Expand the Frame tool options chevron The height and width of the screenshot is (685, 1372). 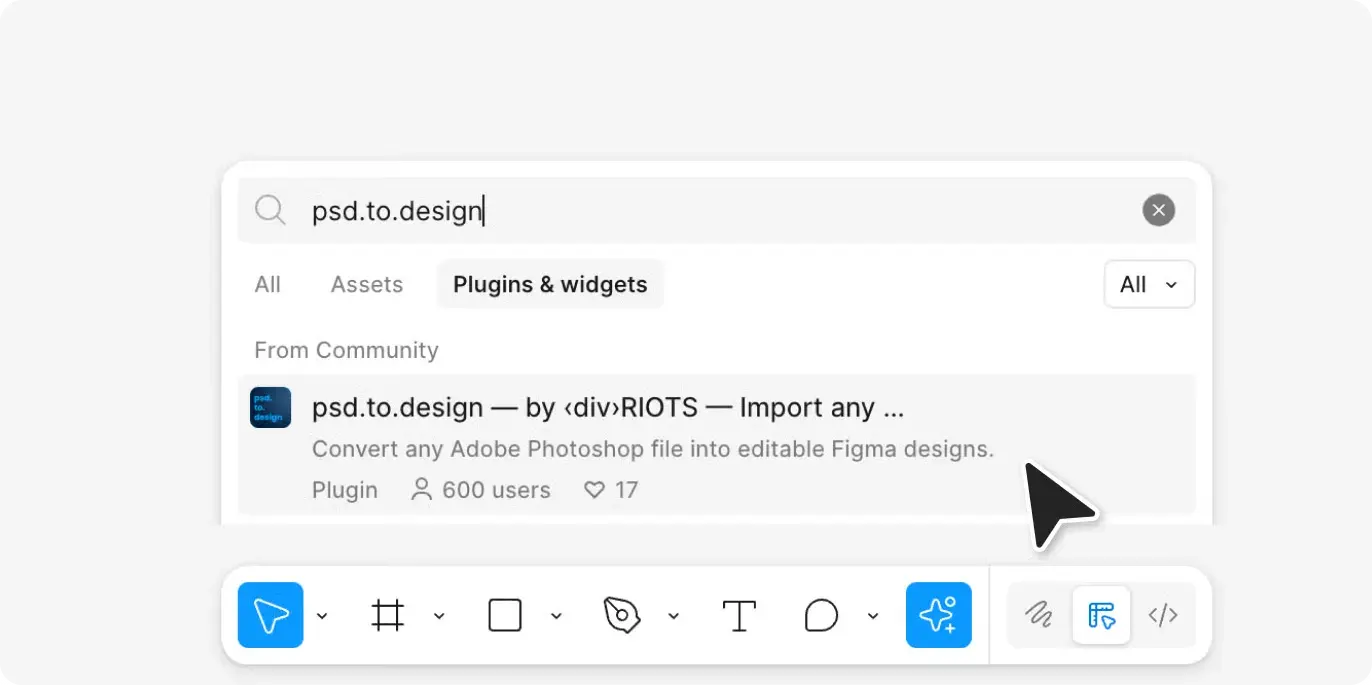[x=439, y=616]
